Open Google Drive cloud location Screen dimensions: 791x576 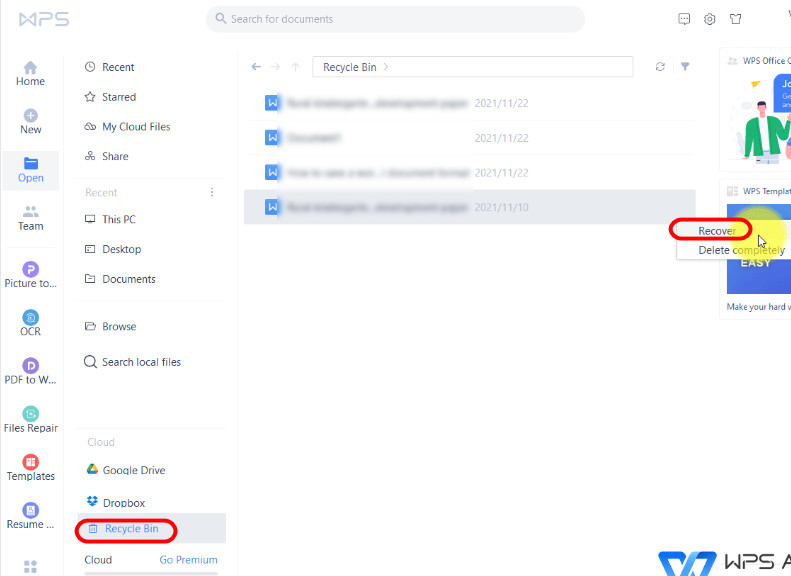coord(133,470)
